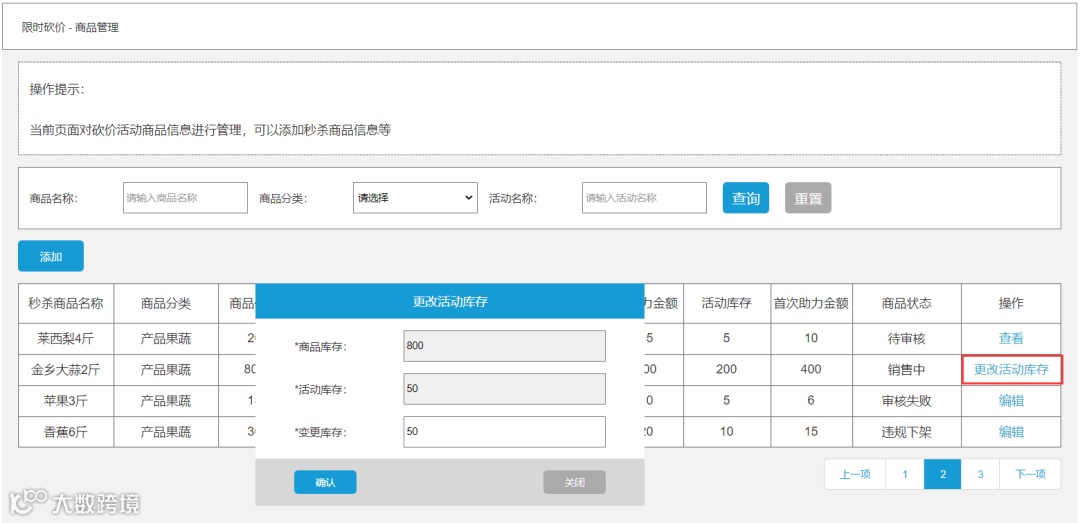Click 违规下架 status cell

tap(907, 432)
